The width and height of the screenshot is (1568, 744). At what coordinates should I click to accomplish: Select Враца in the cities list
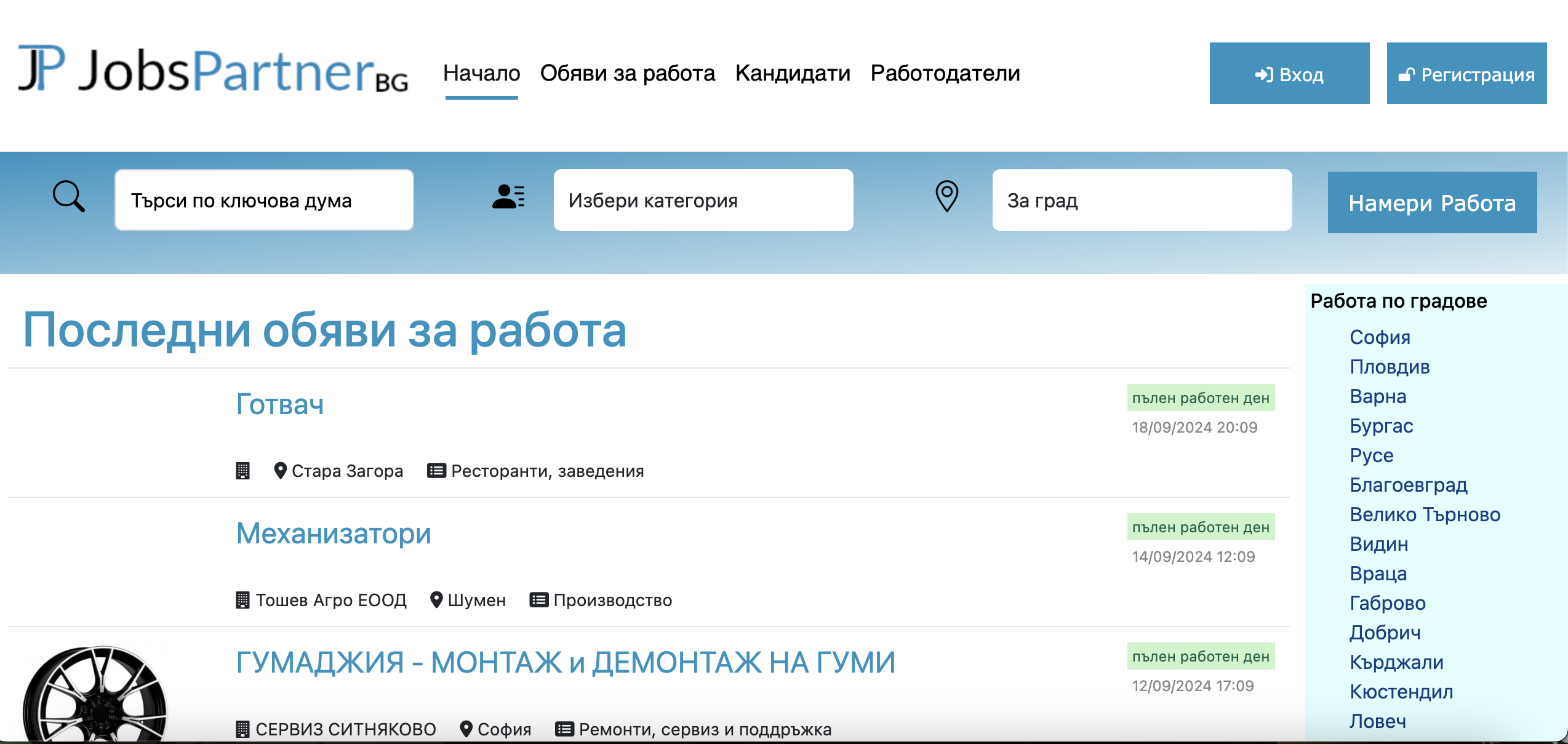tap(1378, 574)
